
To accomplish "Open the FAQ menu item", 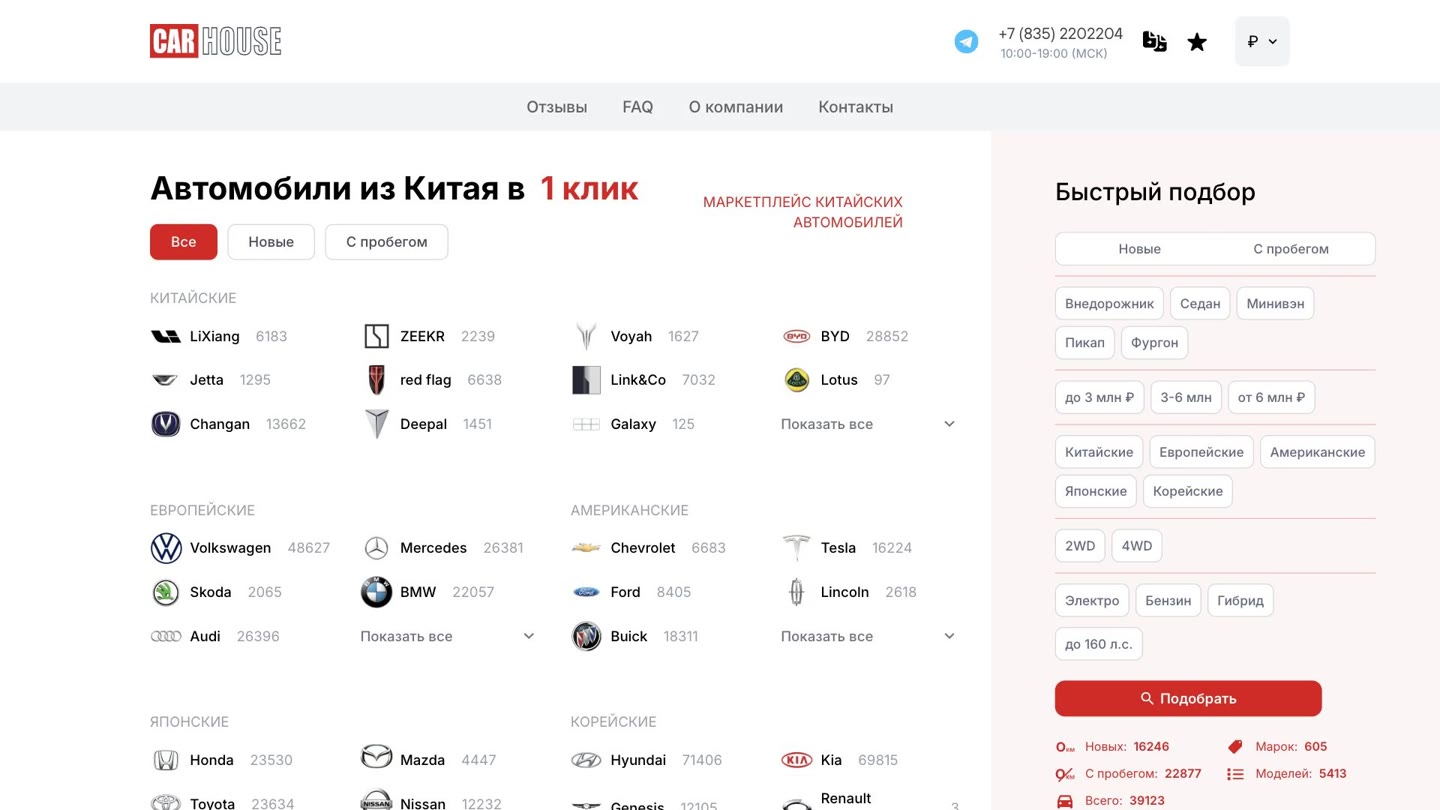I will [x=638, y=107].
